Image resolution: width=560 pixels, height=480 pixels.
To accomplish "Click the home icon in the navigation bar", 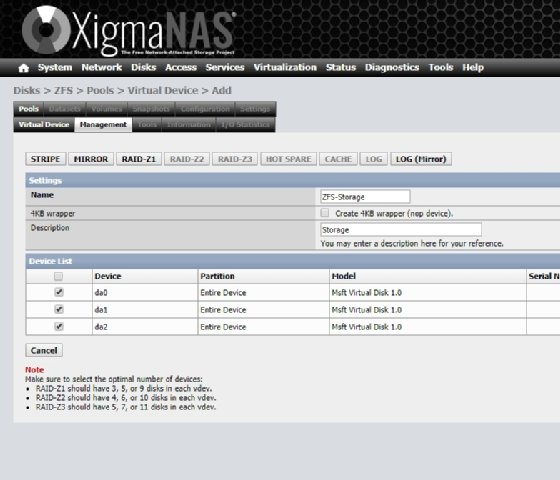I will (24, 68).
